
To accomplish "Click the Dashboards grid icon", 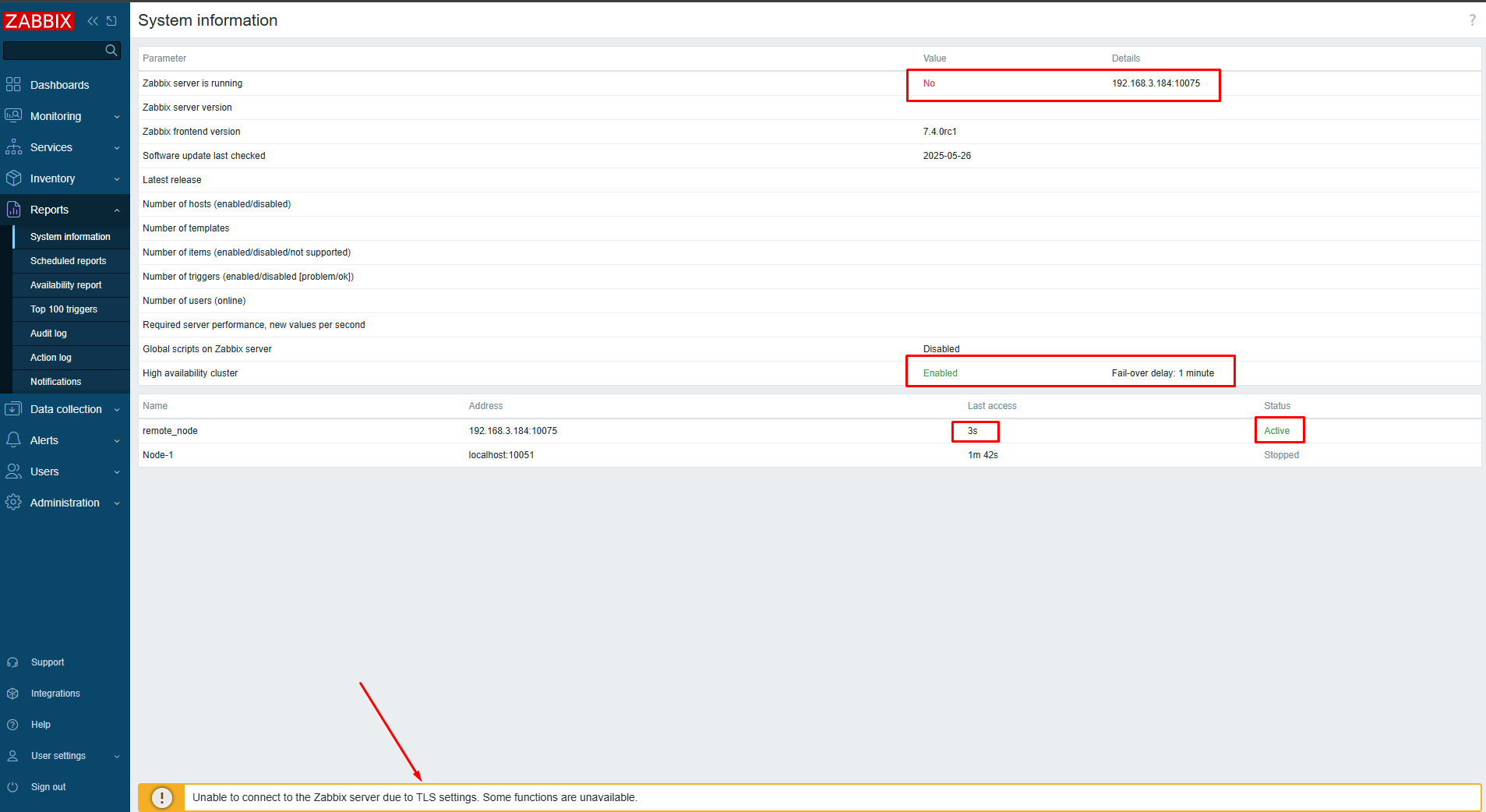I will pos(13,84).
